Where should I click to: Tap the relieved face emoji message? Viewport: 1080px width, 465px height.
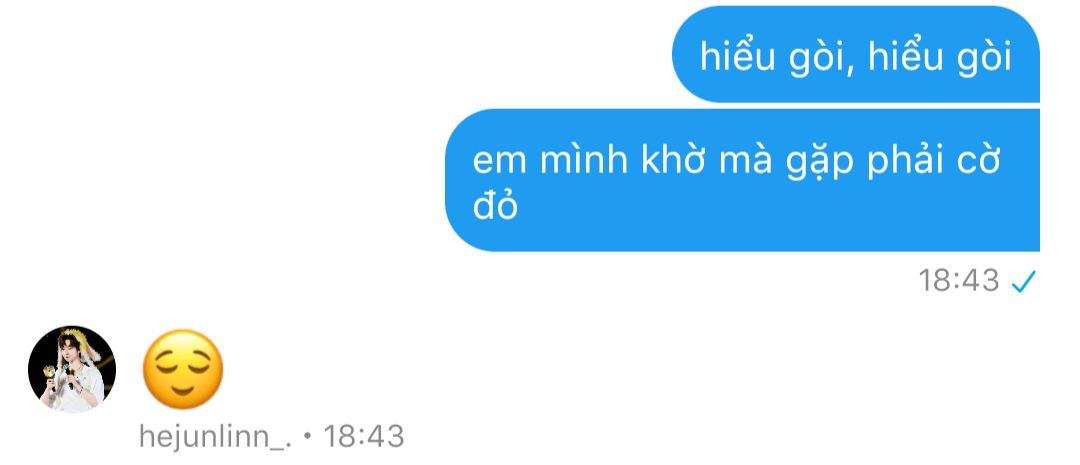[x=183, y=369]
